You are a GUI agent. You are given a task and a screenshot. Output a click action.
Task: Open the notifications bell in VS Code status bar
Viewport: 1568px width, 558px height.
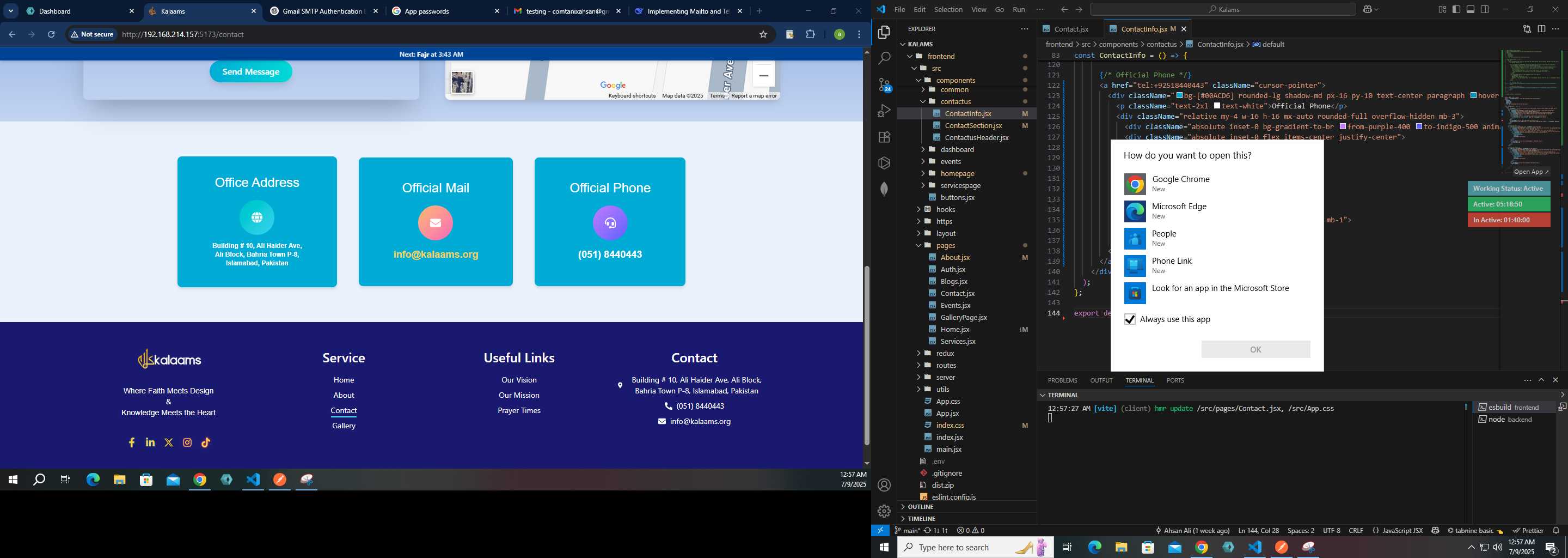[1556, 531]
